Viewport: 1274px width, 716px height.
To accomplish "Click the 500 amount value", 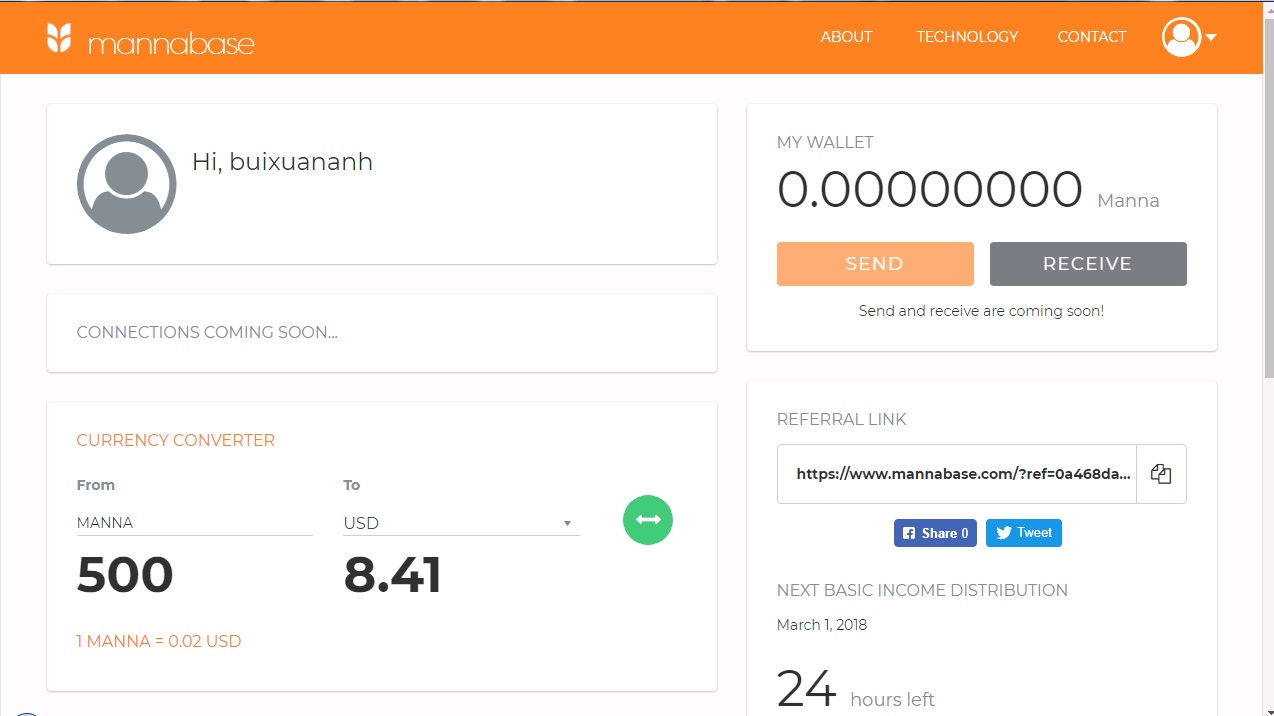I will point(125,575).
